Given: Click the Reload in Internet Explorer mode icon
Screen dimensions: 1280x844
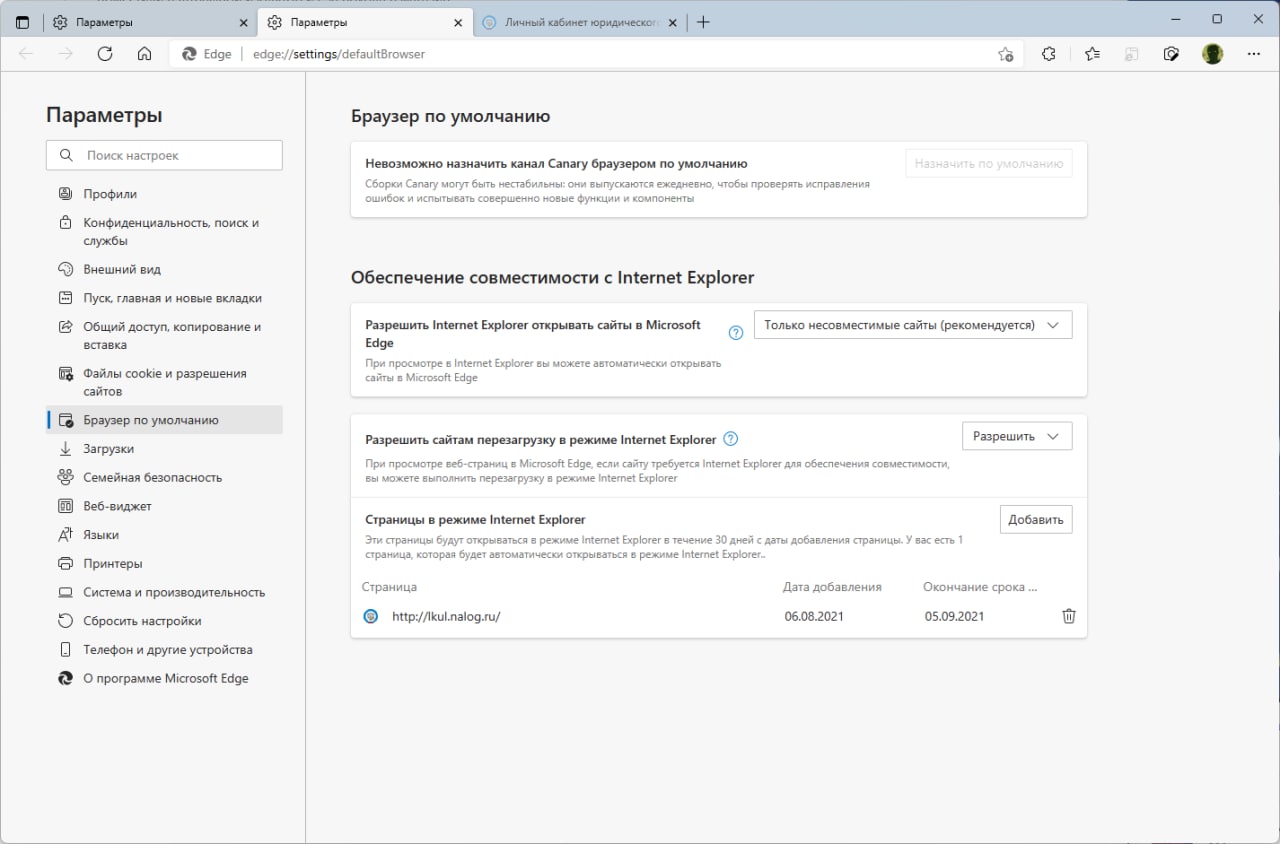Looking at the screenshot, I should (x=1132, y=54).
